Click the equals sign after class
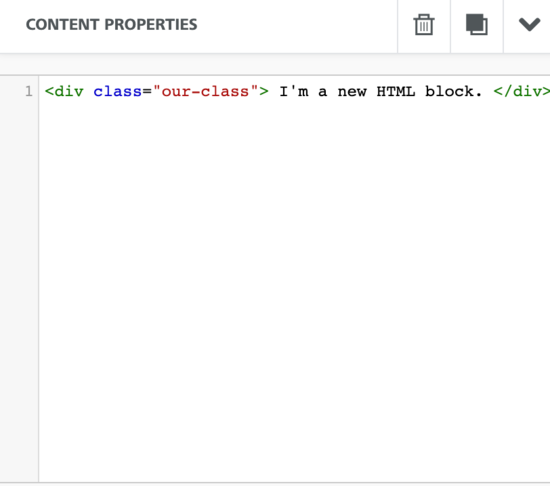 click(147, 92)
